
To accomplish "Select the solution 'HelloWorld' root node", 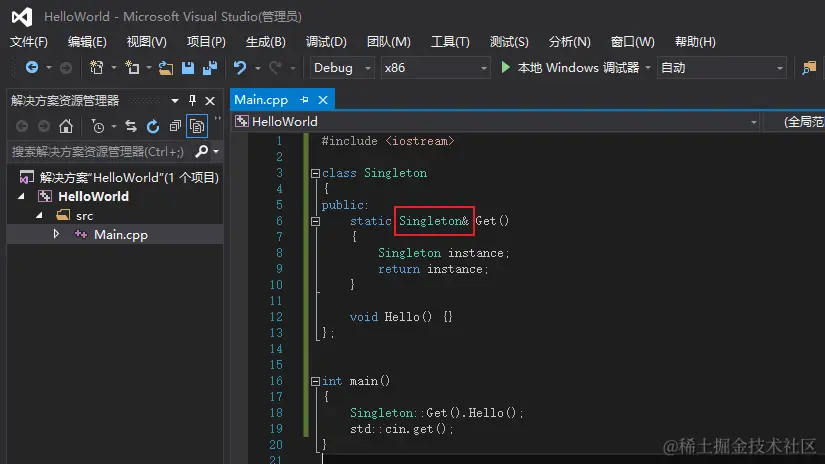I will point(119,177).
